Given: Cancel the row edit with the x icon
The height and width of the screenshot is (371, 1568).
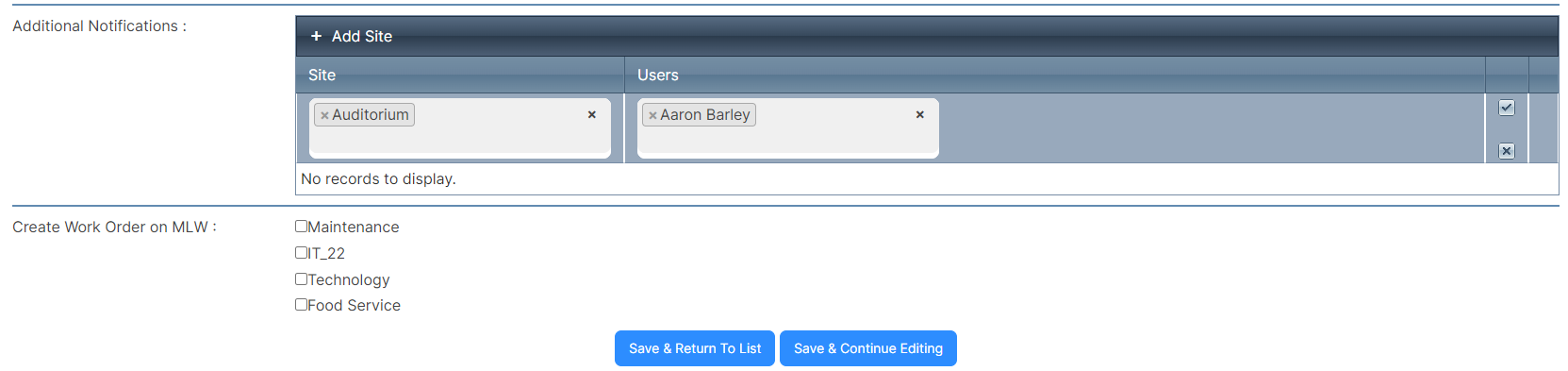Looking at the screenshot, I should point(1507,151).
